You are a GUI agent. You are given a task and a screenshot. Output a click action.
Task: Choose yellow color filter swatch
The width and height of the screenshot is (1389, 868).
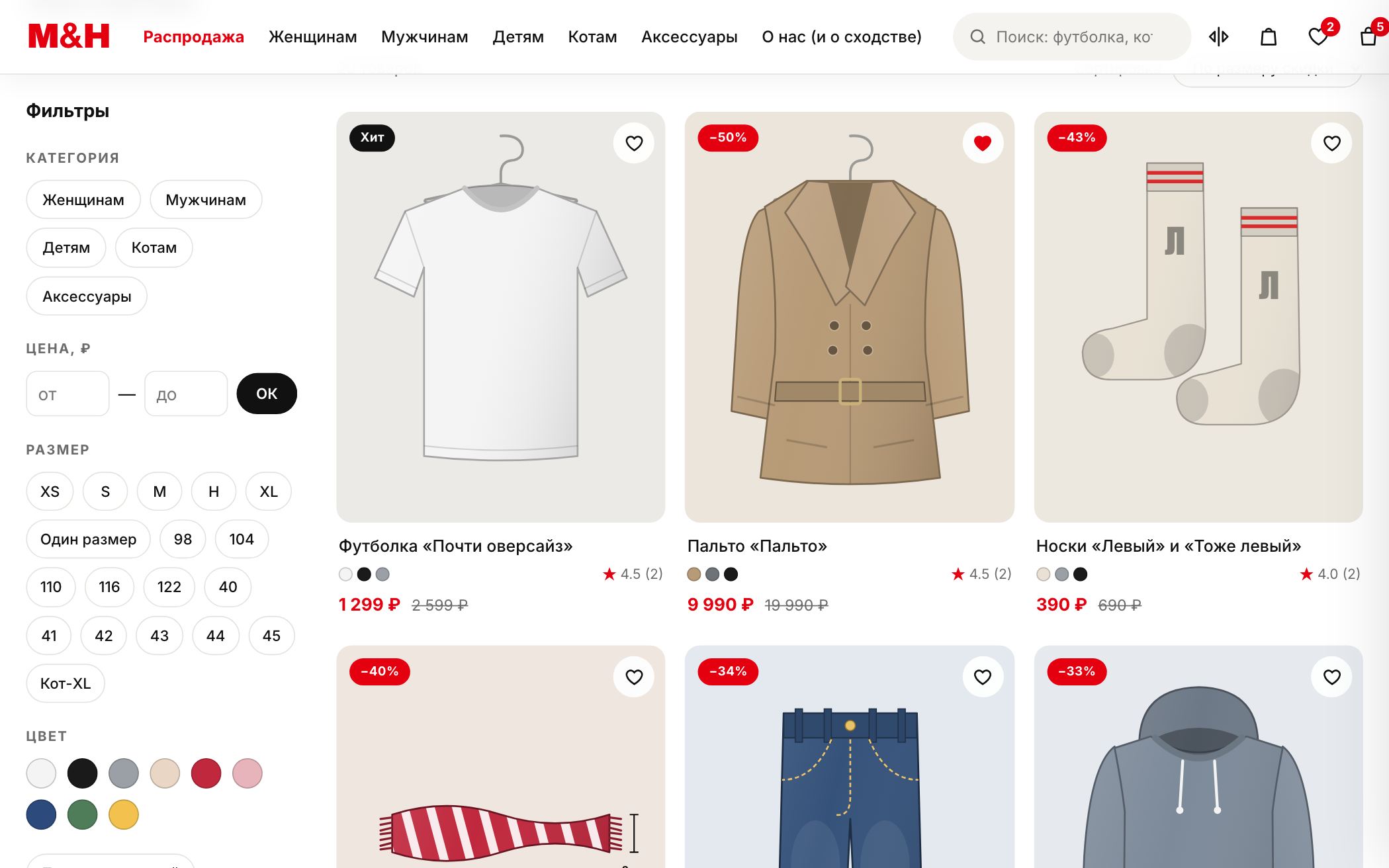124,814
